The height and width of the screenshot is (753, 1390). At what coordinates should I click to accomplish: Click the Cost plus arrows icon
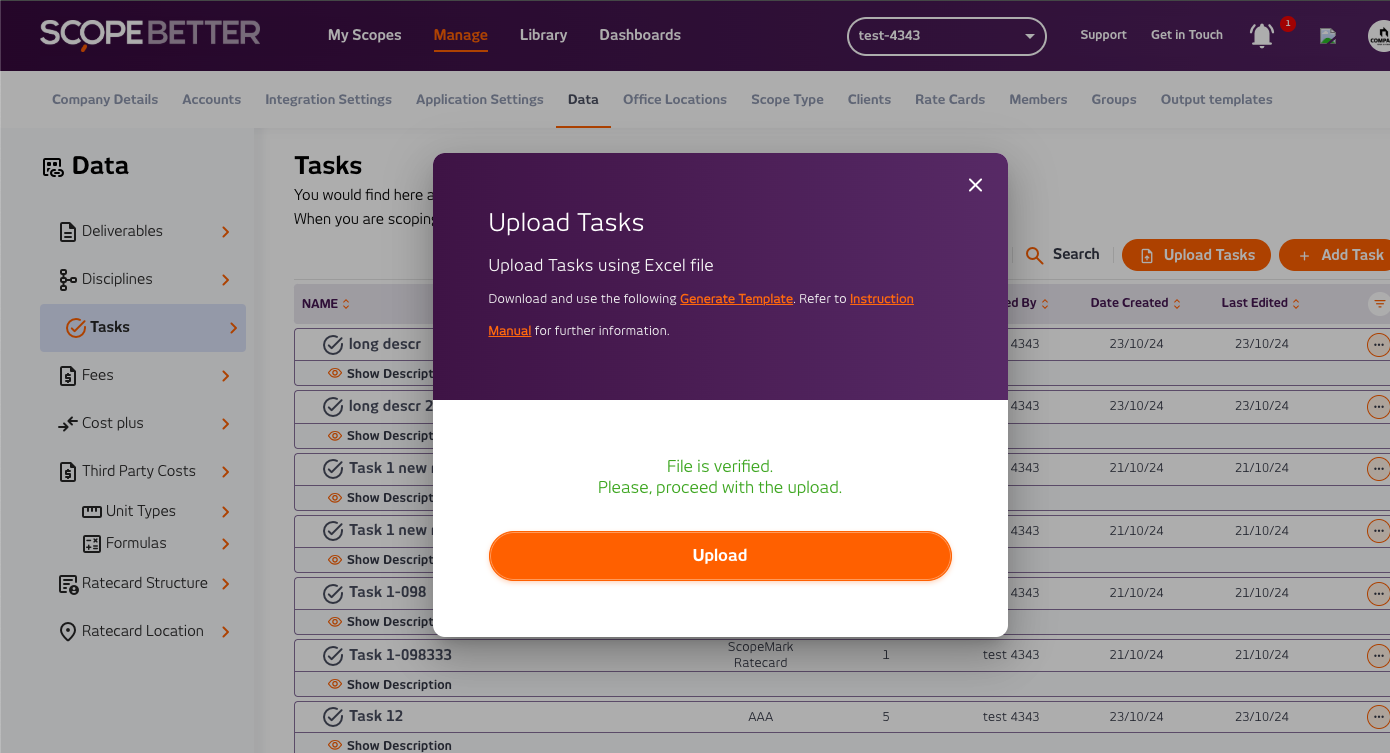(68, 424)
